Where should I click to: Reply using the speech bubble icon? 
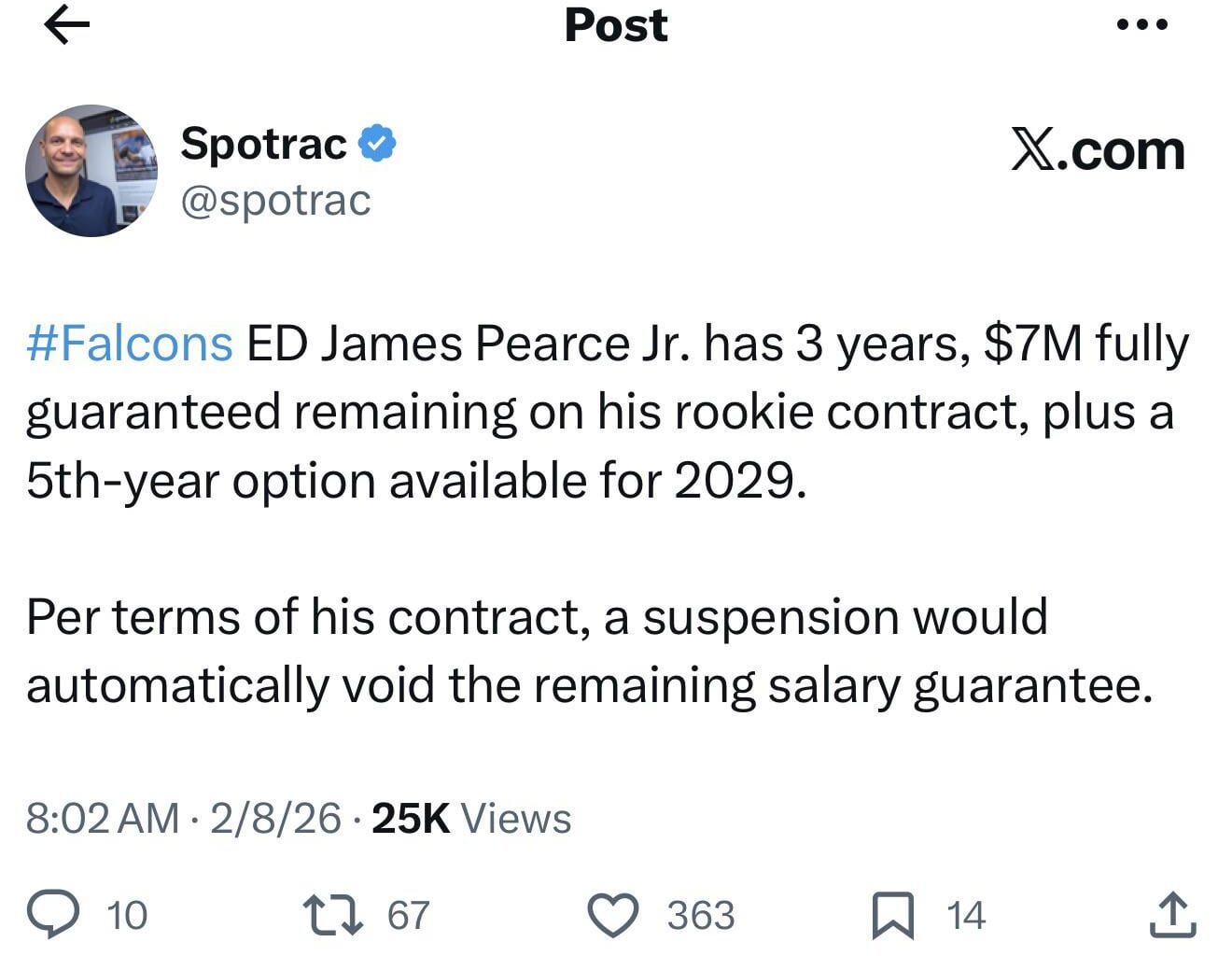(52, 914)
